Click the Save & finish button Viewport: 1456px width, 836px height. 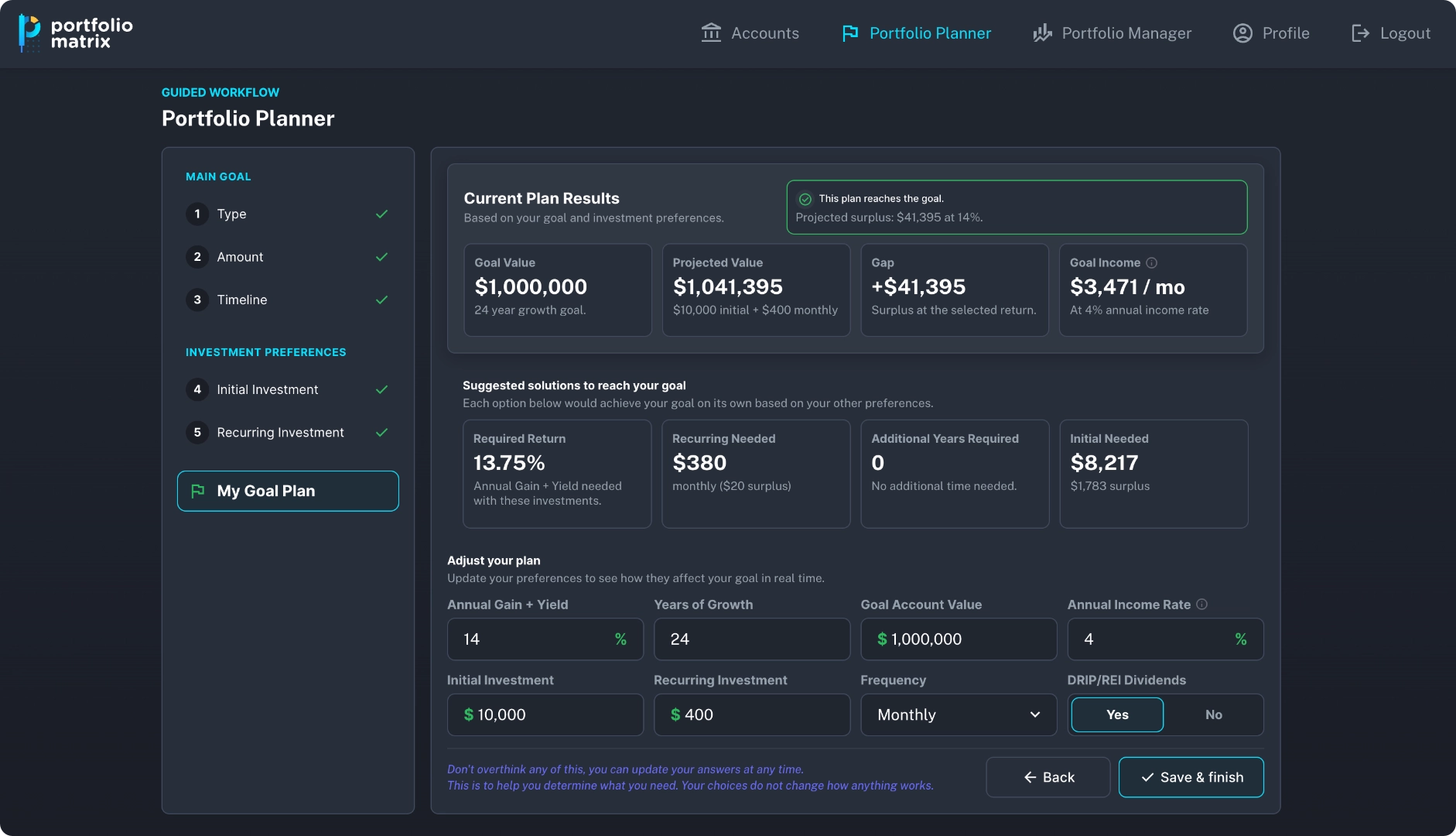coord(1191,777)
